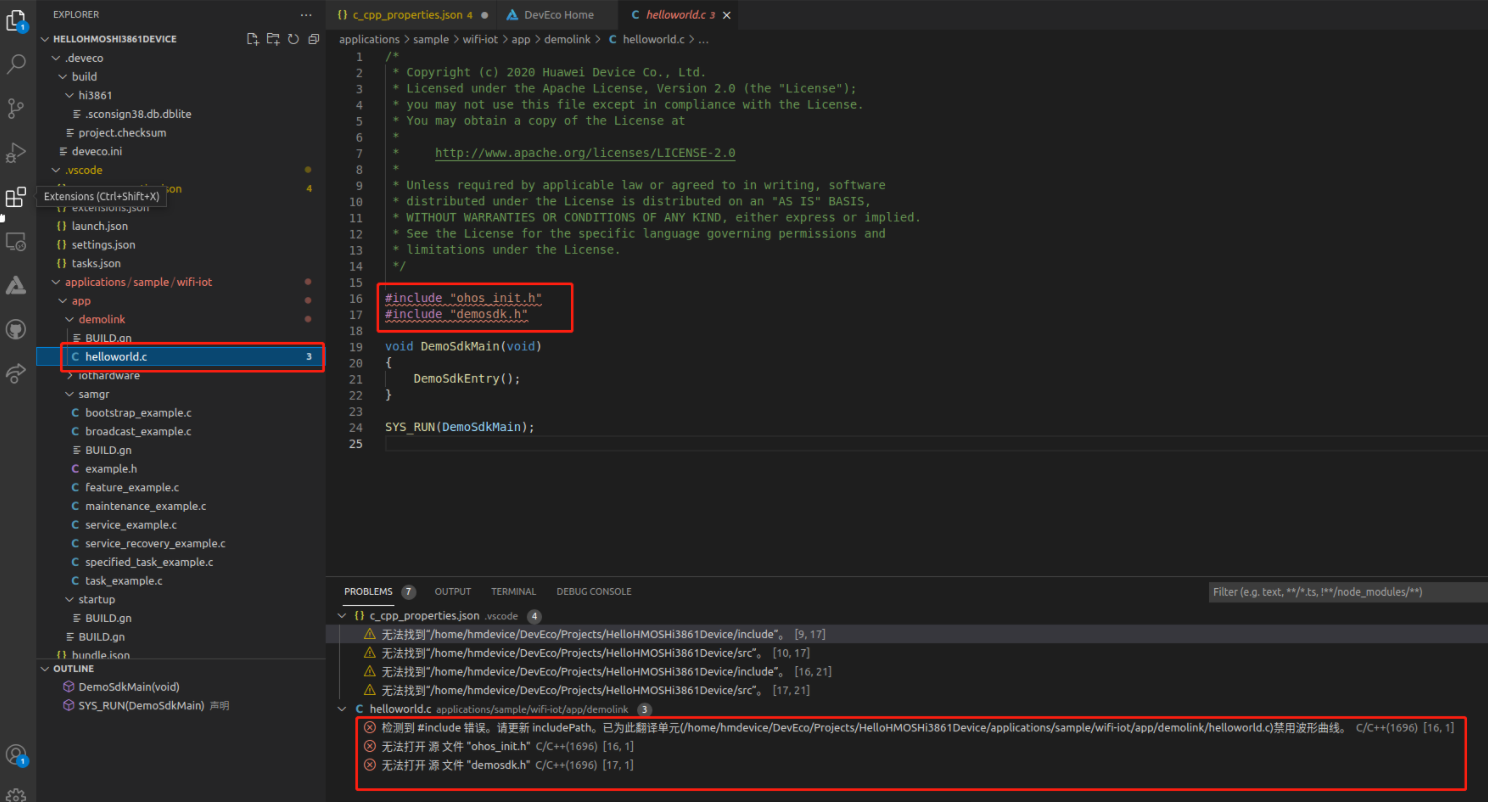Click the error icon for "ohos_init.h" problem
Viewport: 1488px width, 802px height.
pyautogui.click(x=370, y=746)
